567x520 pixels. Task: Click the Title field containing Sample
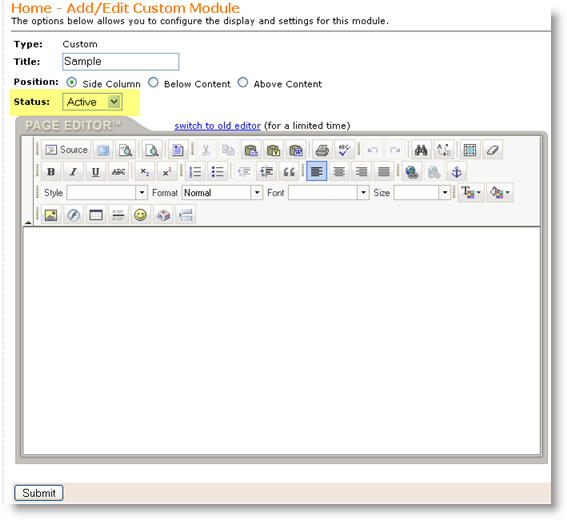[120, 62]
